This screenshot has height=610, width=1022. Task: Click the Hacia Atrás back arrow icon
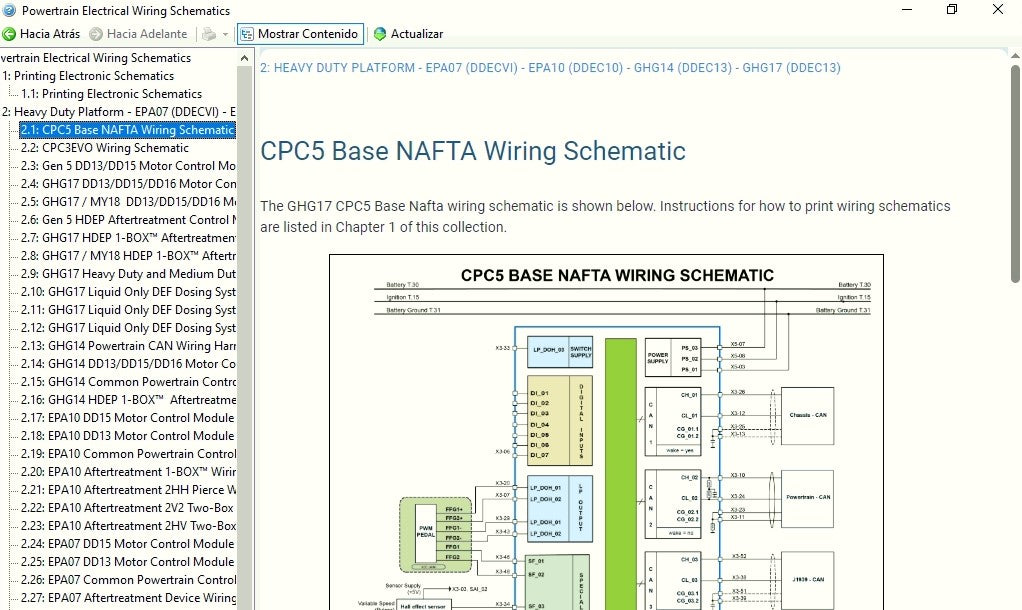pyautogui.click(x=10, y=34)
